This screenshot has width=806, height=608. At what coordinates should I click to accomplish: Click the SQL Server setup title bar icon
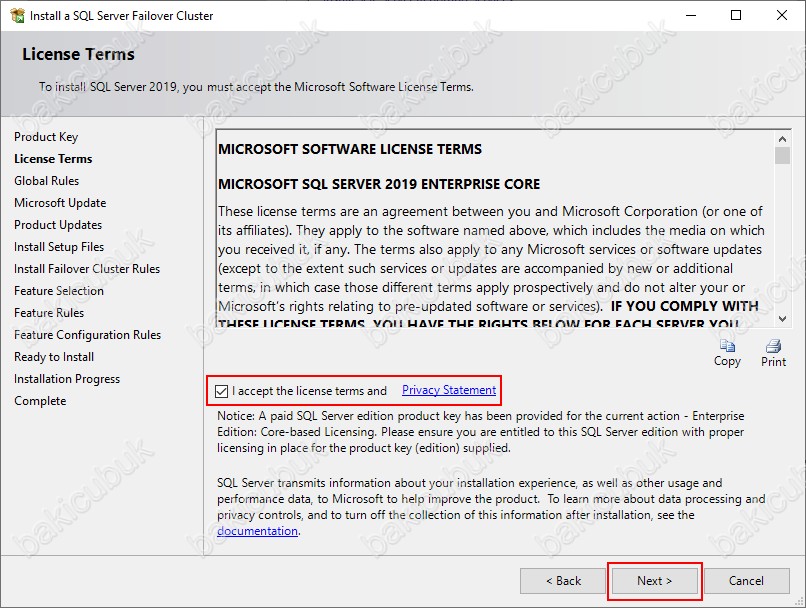[x=17, y=16]
